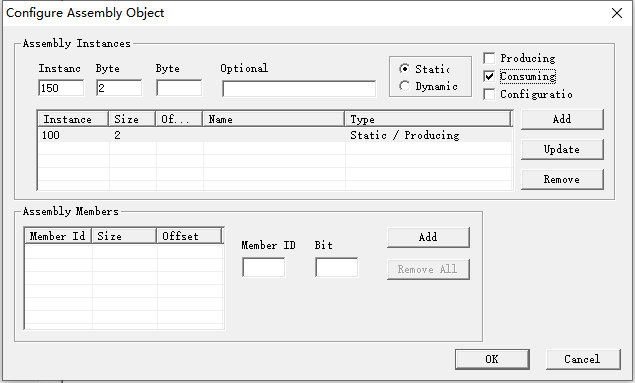This screenshot has width=635, height=383.
Task: Click the Bit input field
Action: click(337, 267)
